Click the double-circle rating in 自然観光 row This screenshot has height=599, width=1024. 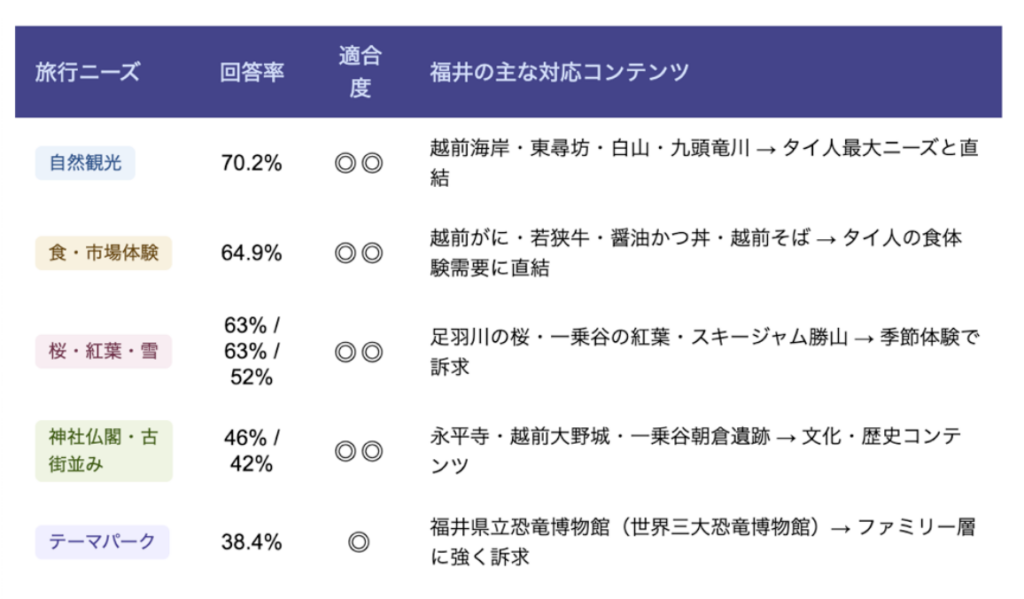click(359, 163)
